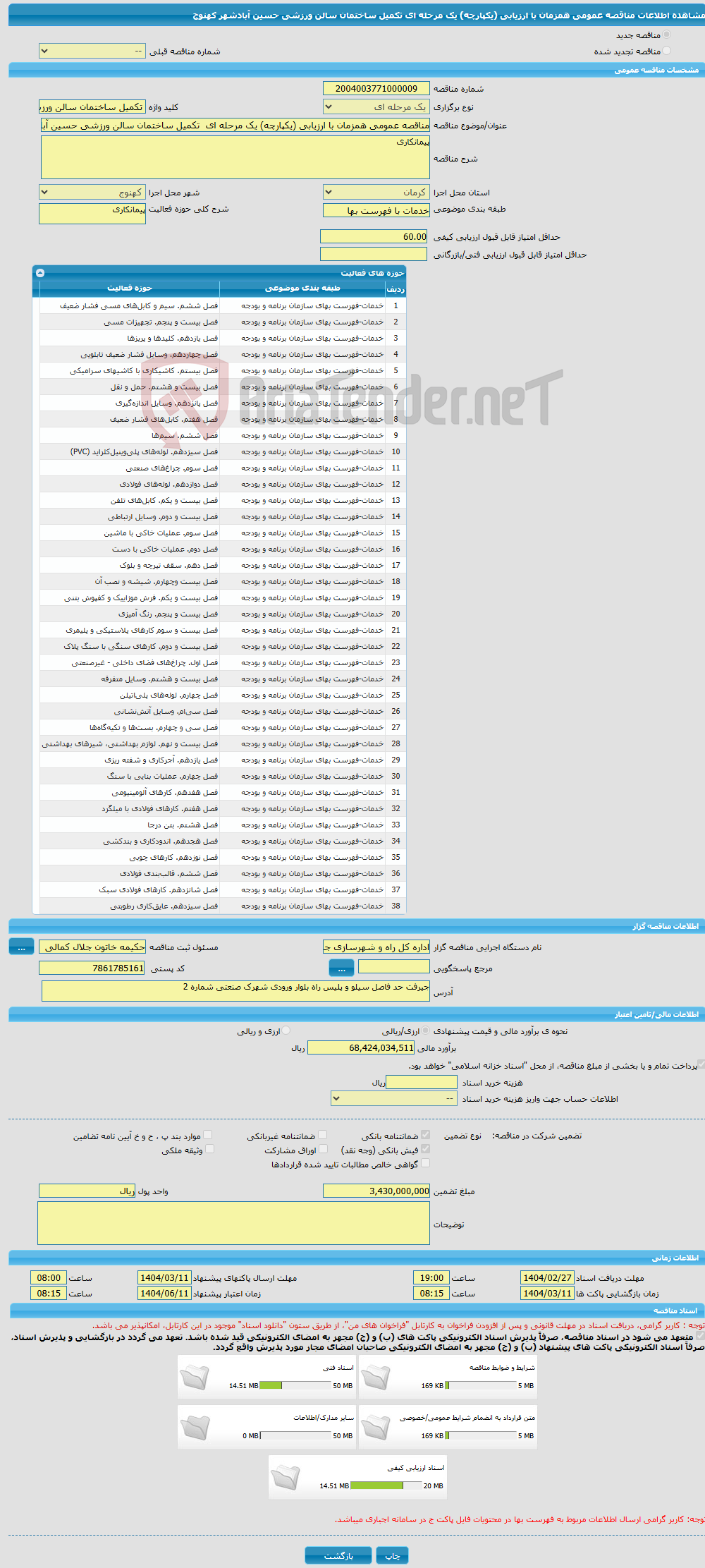Click the ردیف column header
705x1568 pixels.
[x=396, y=288]
